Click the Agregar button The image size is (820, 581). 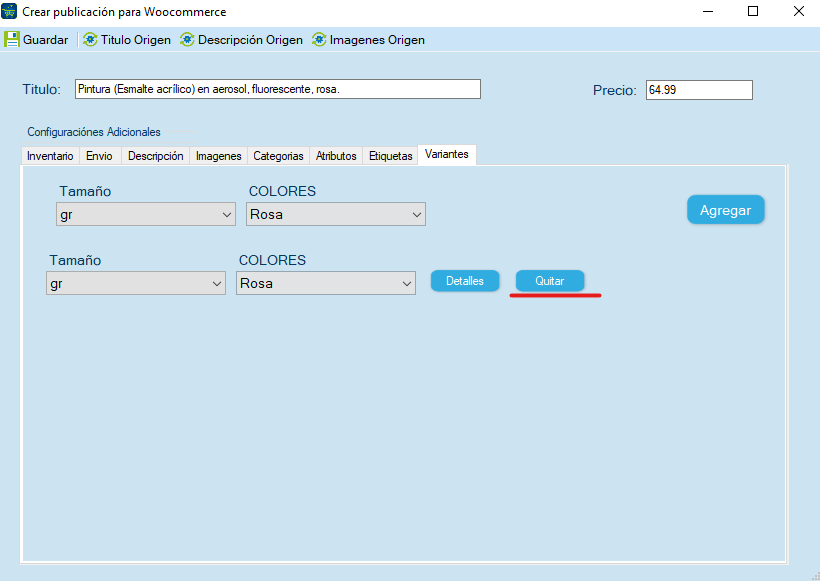pyautogui.click(x=725, y=210)
